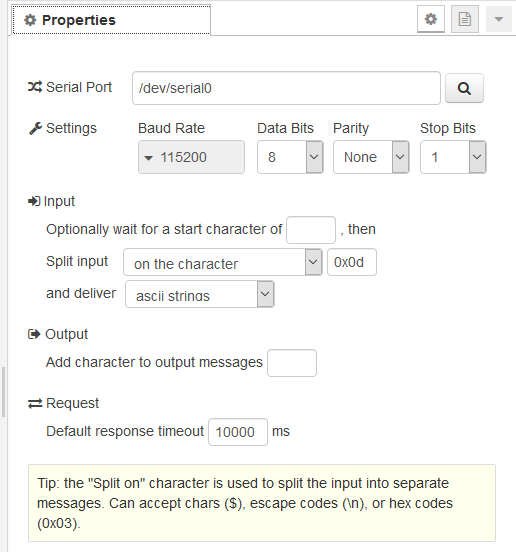Screen dimensions: 516x552
Task: Click the default response timeout field
Action: (238, 432)
